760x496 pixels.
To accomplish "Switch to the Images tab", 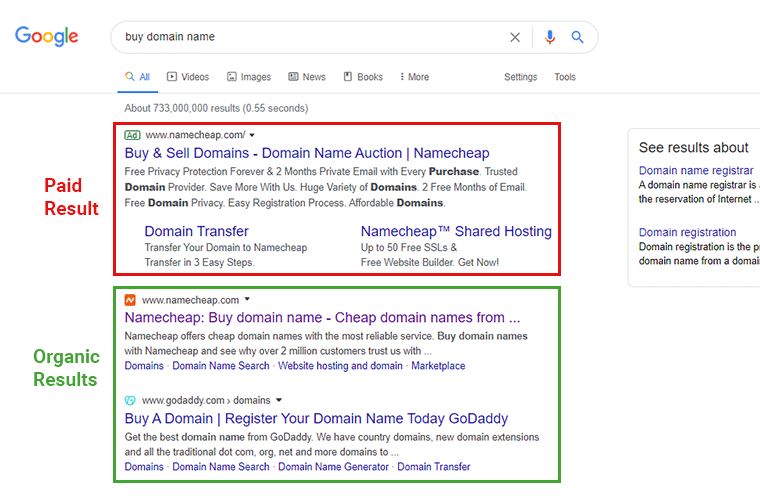I will point(249,77).
